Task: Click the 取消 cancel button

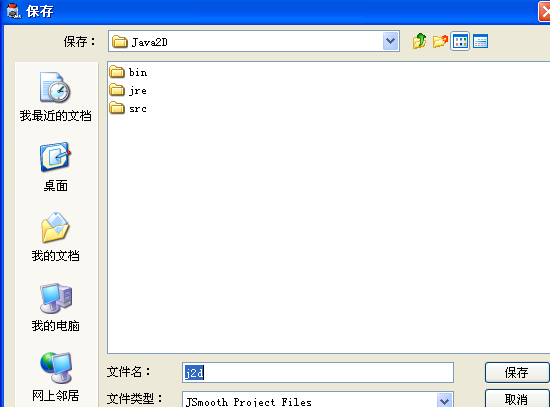Action: (517, 399)
